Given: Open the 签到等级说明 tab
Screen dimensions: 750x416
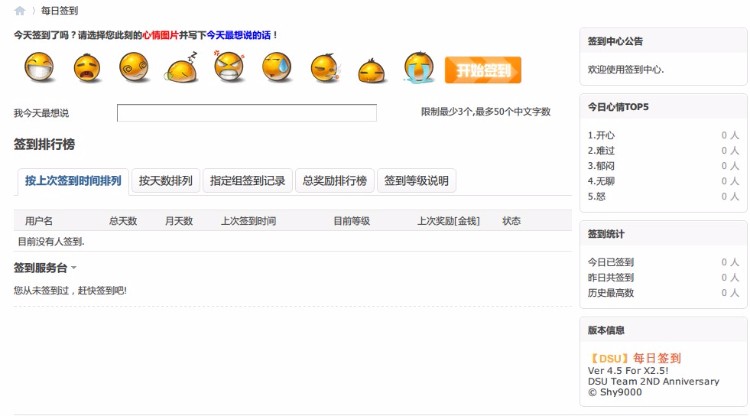Looking at the screenshot, I should pyautogui.click(x=416, y=181).
